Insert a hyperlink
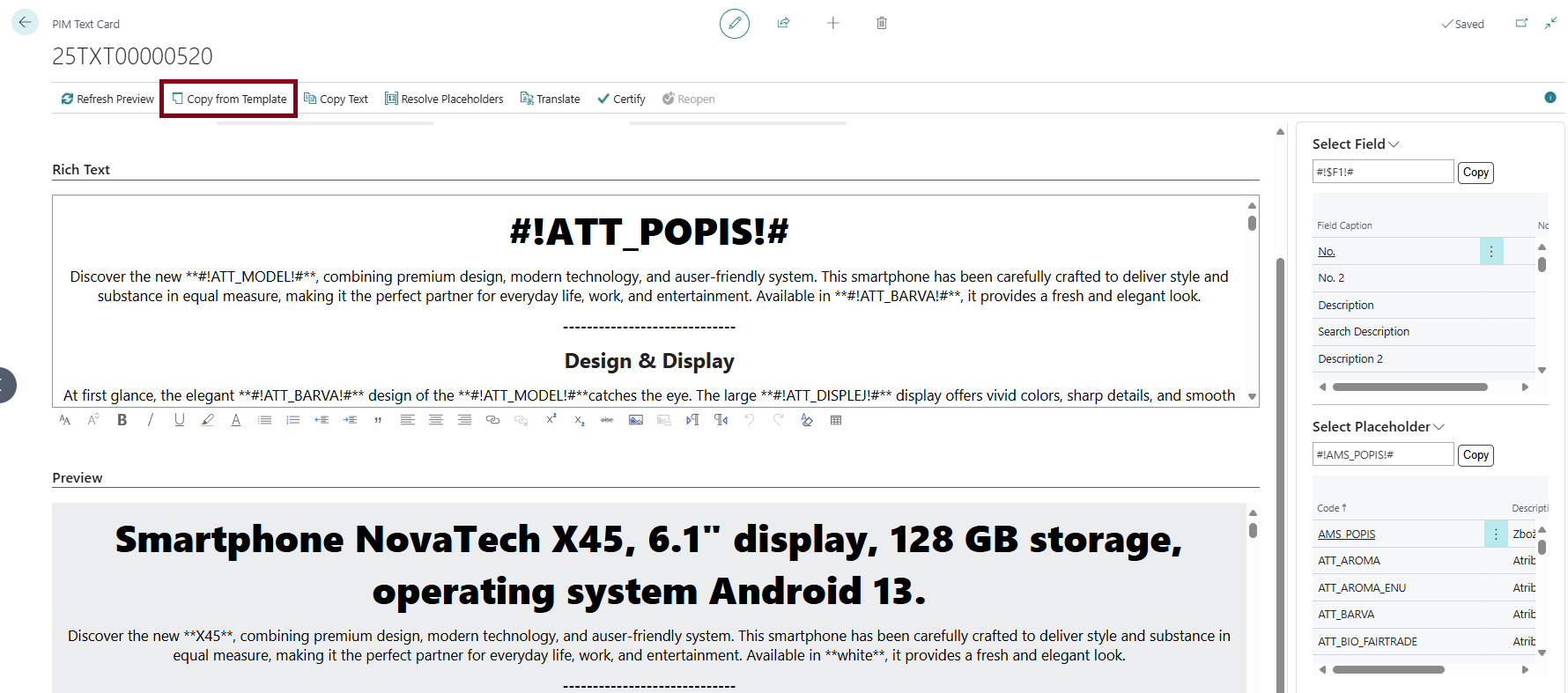This screenshot has height=693, width=1568. coord(493,420)
